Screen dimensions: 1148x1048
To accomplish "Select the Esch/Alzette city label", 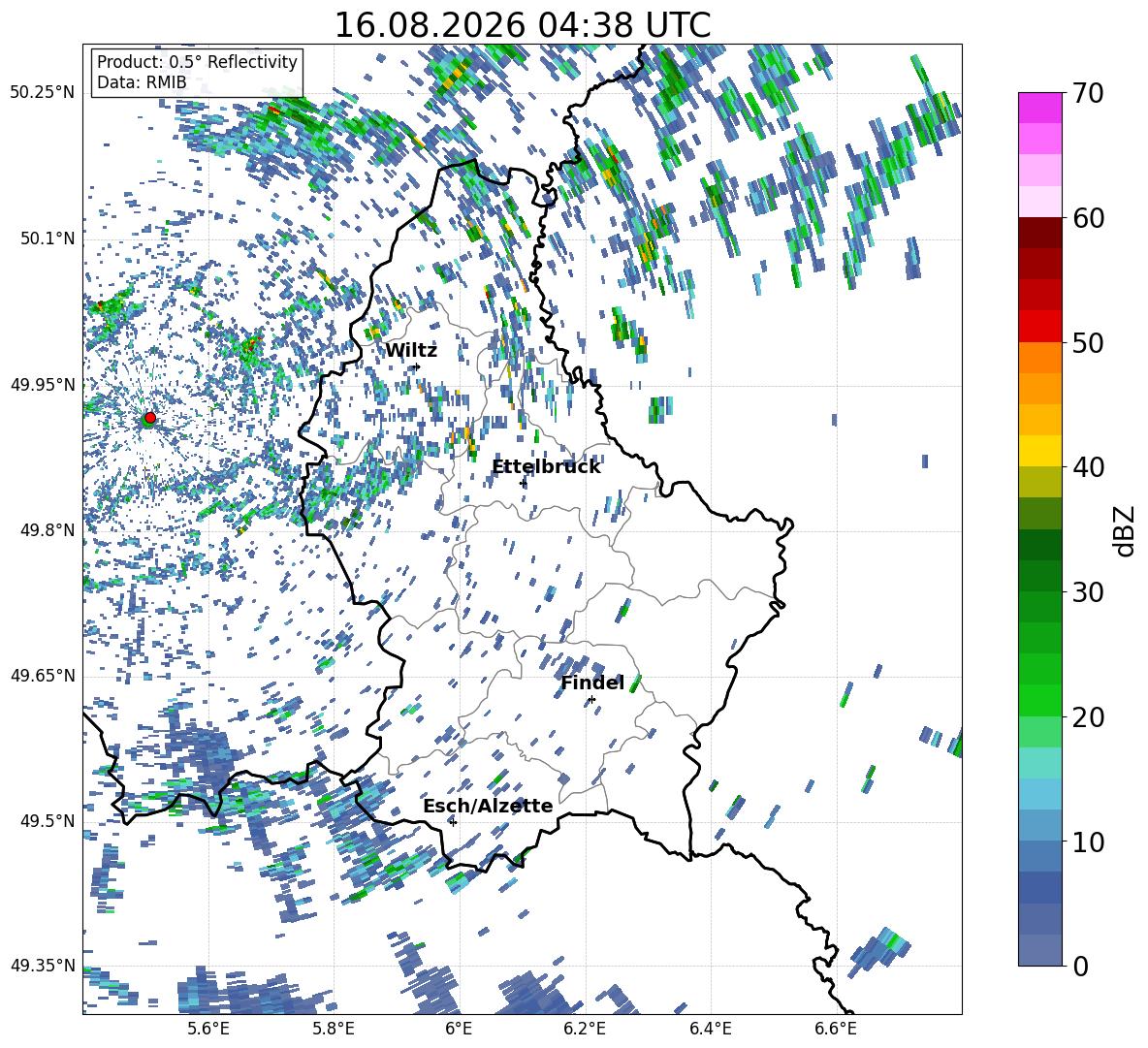I will (488, 806).
